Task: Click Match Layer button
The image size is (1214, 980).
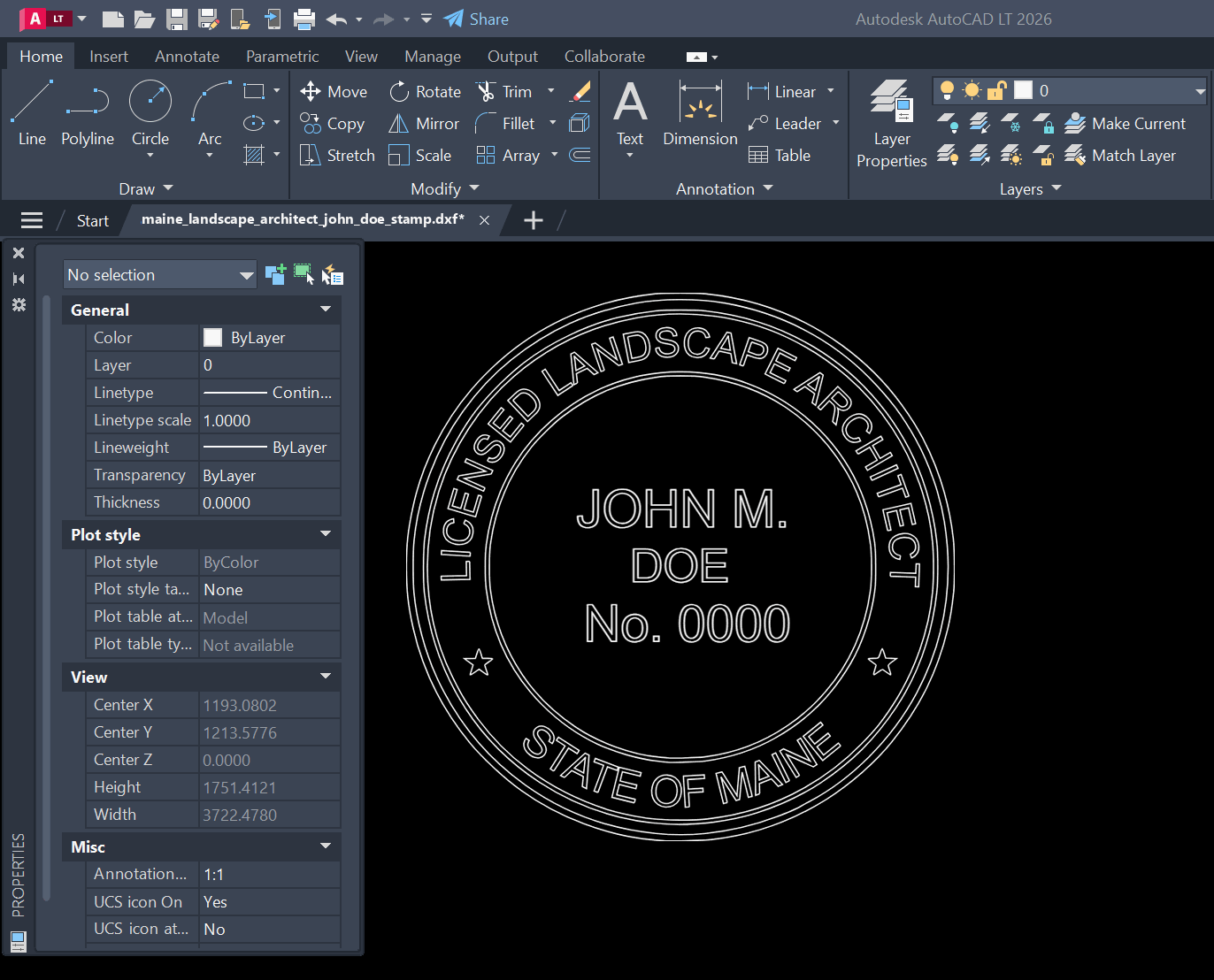Action: tap(1120, 156)
